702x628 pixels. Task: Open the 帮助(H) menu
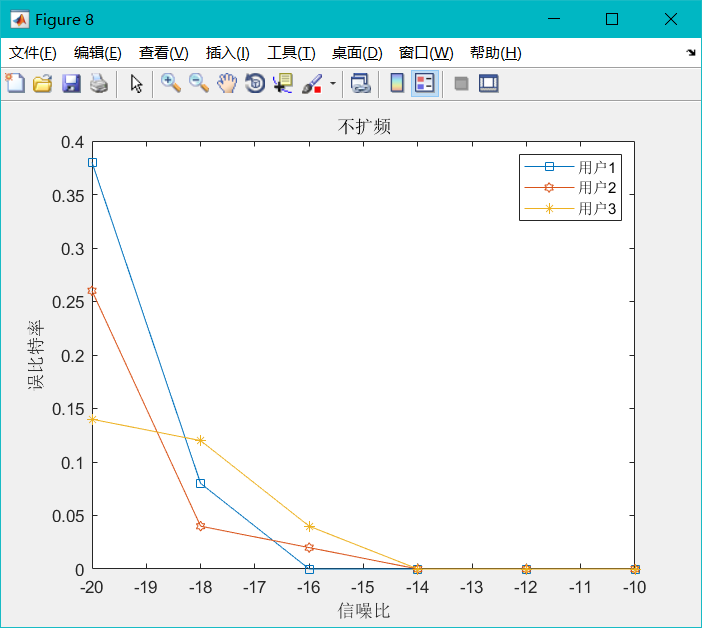[x=496, y=53]
